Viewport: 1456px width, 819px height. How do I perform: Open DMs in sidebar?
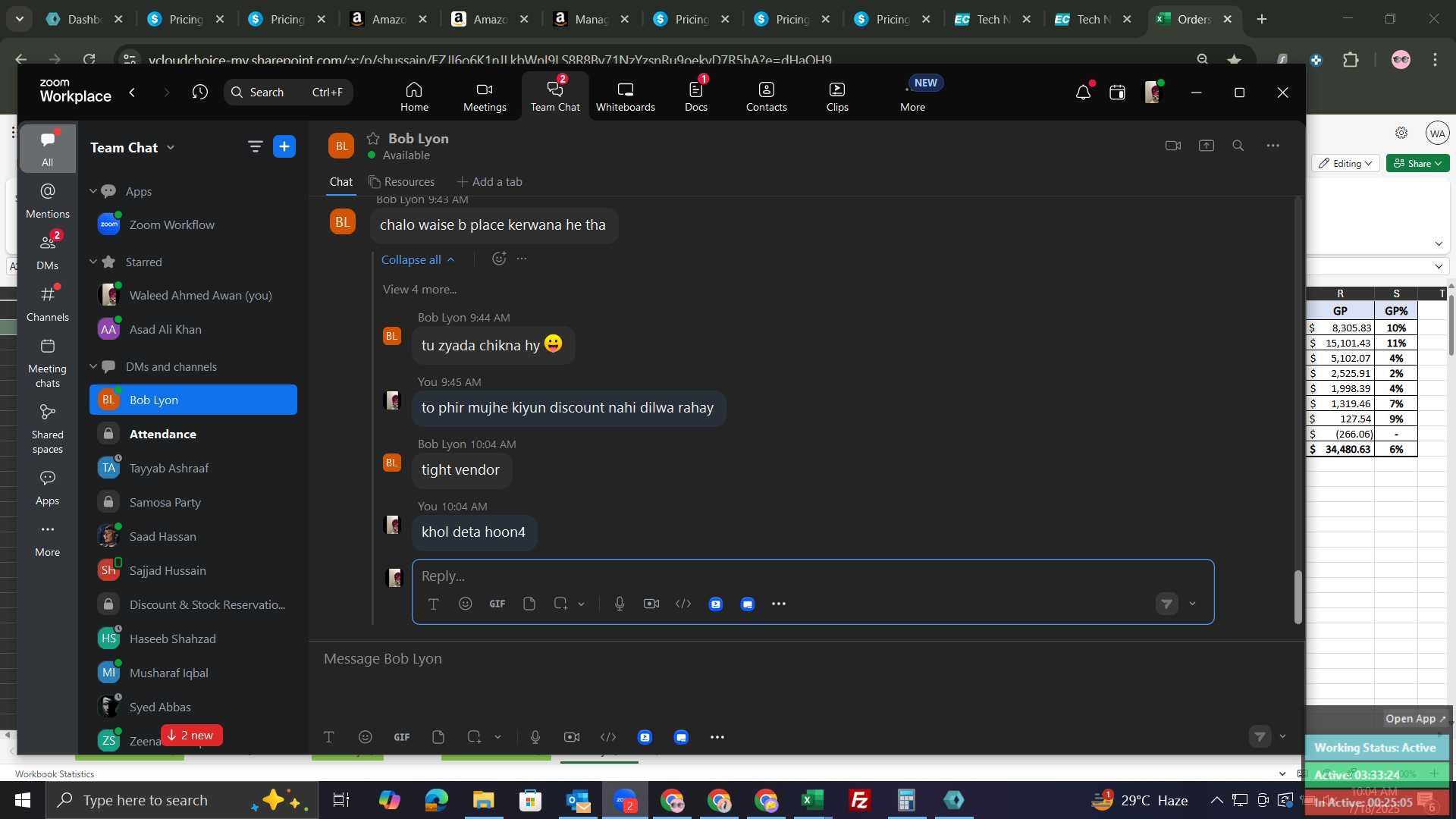pyautogui.click(x=47, y=251)
